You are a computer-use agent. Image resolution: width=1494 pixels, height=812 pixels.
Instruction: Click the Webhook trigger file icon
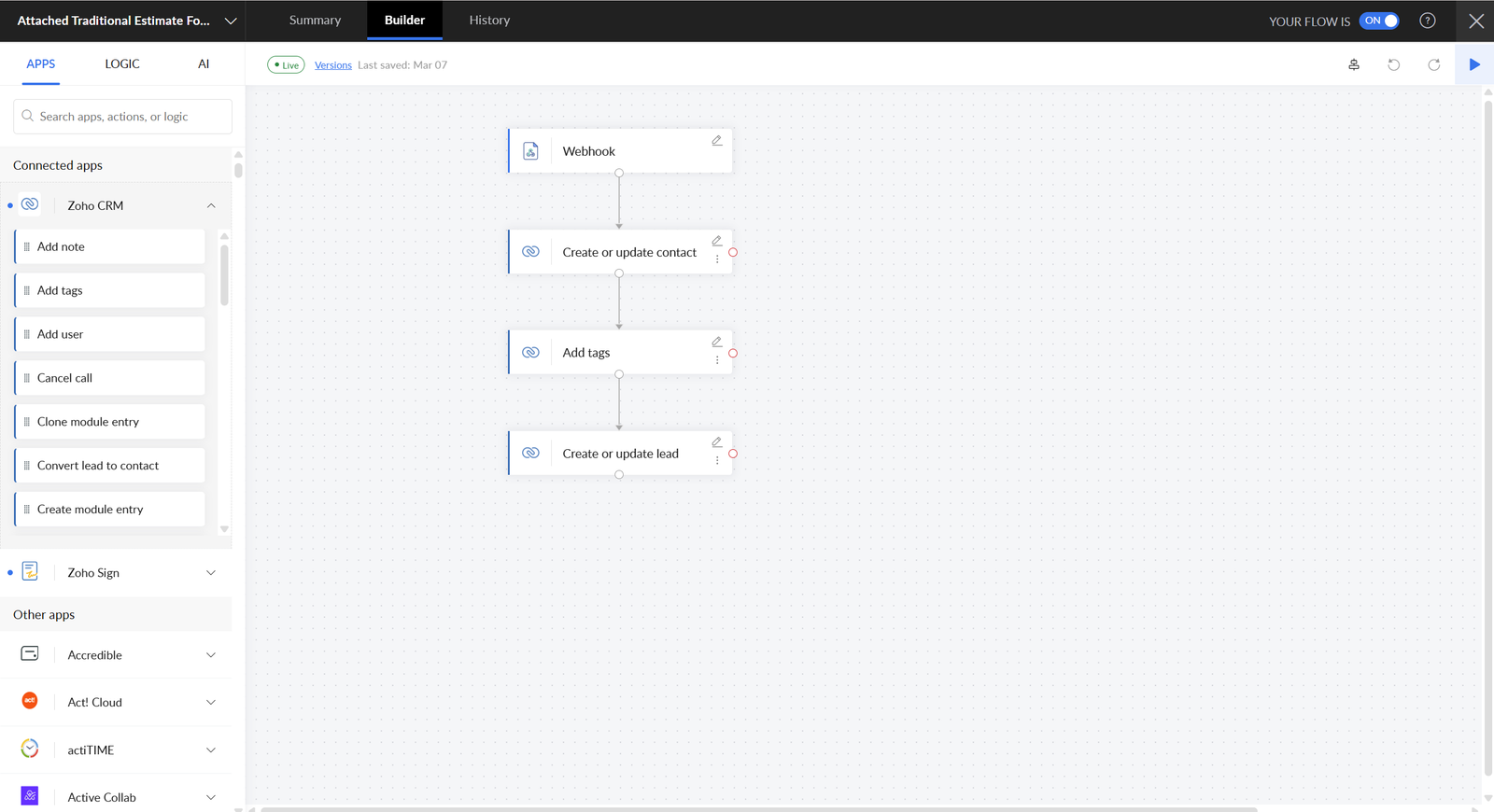coord(530,151)
